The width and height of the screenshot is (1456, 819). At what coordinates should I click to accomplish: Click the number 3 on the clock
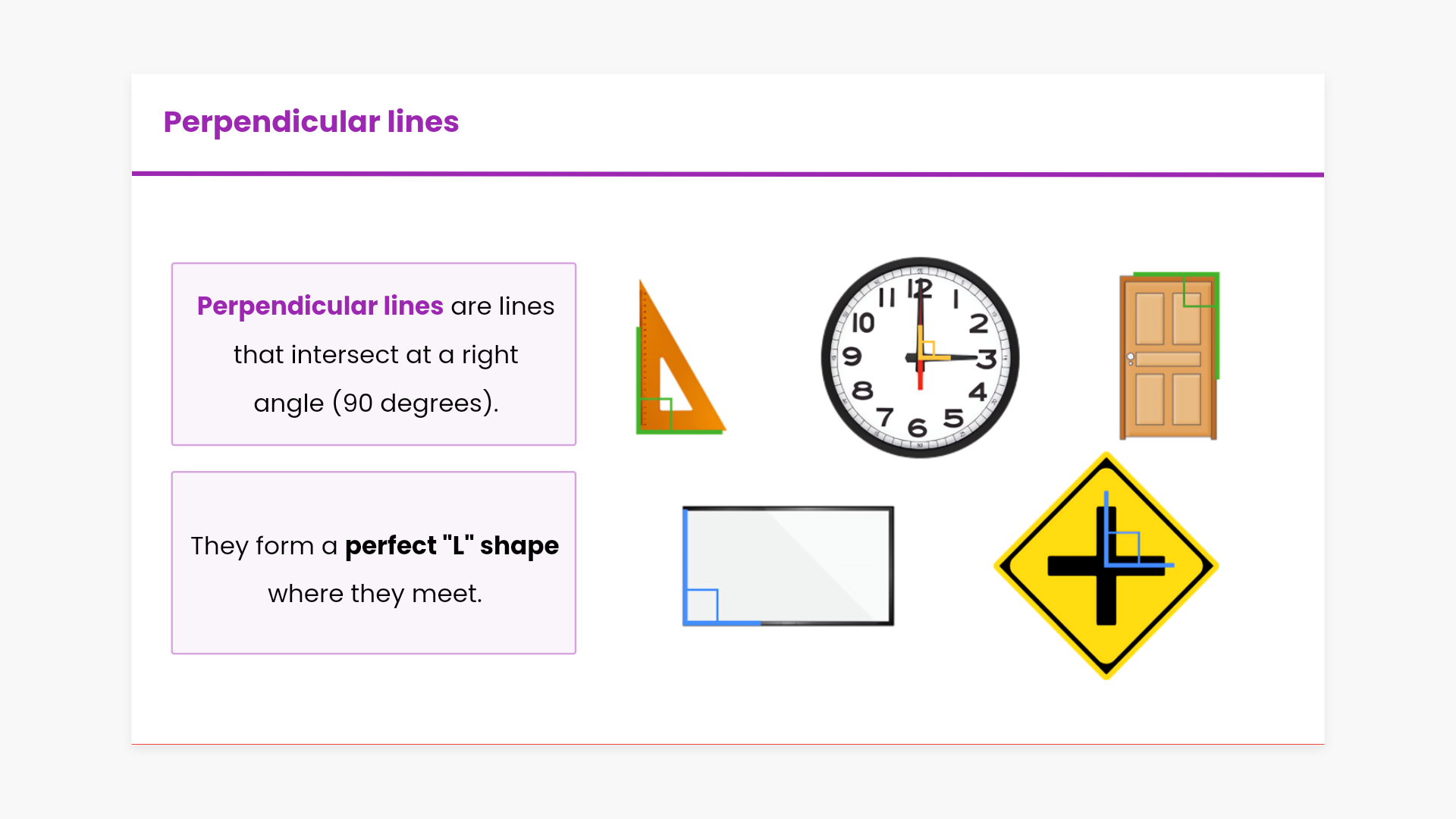987,359
